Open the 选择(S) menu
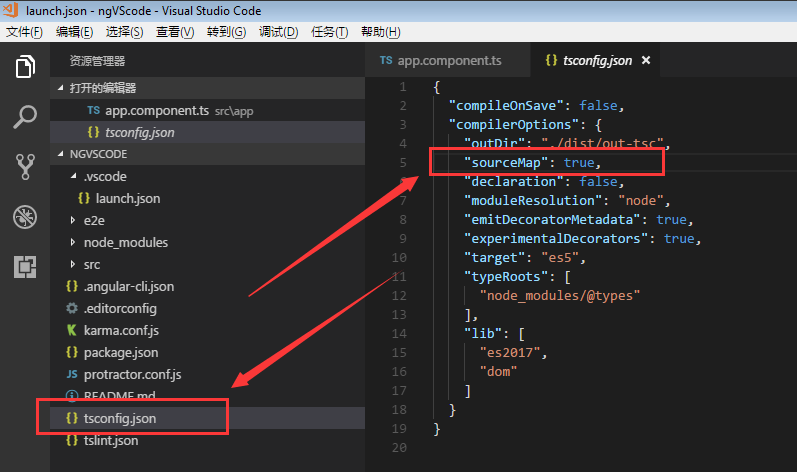This screenshot has width=797, height=472. [x=124, y=32]
